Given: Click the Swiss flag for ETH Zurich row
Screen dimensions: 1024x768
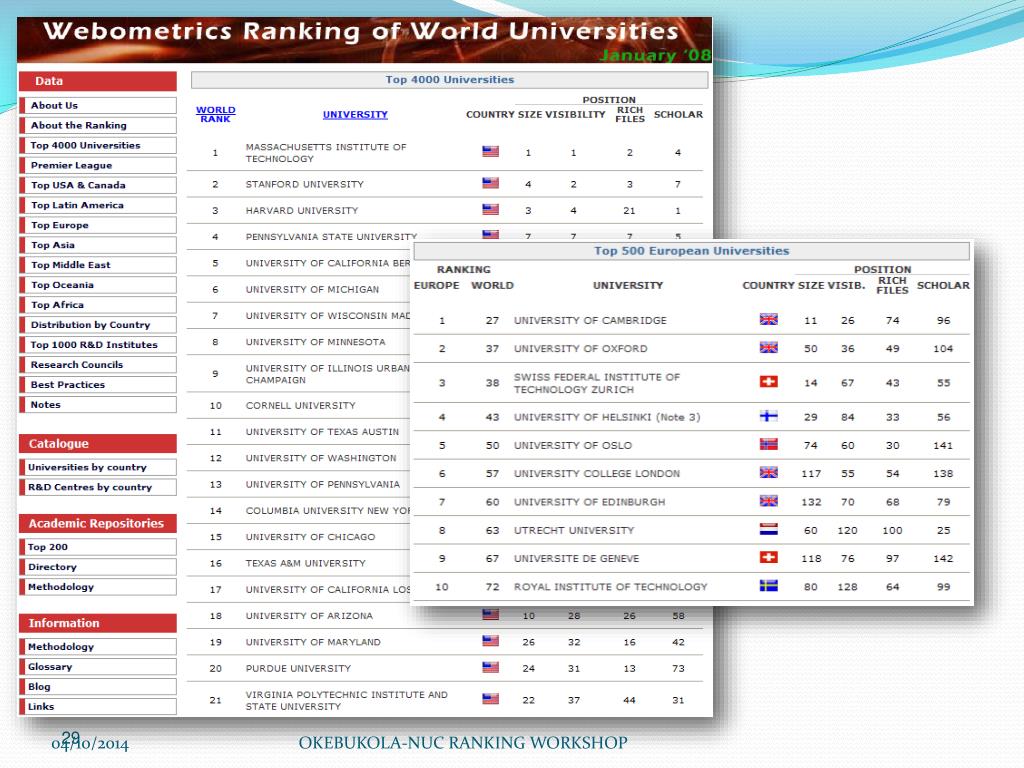Looking at the screenshot, I should point(769,381).
